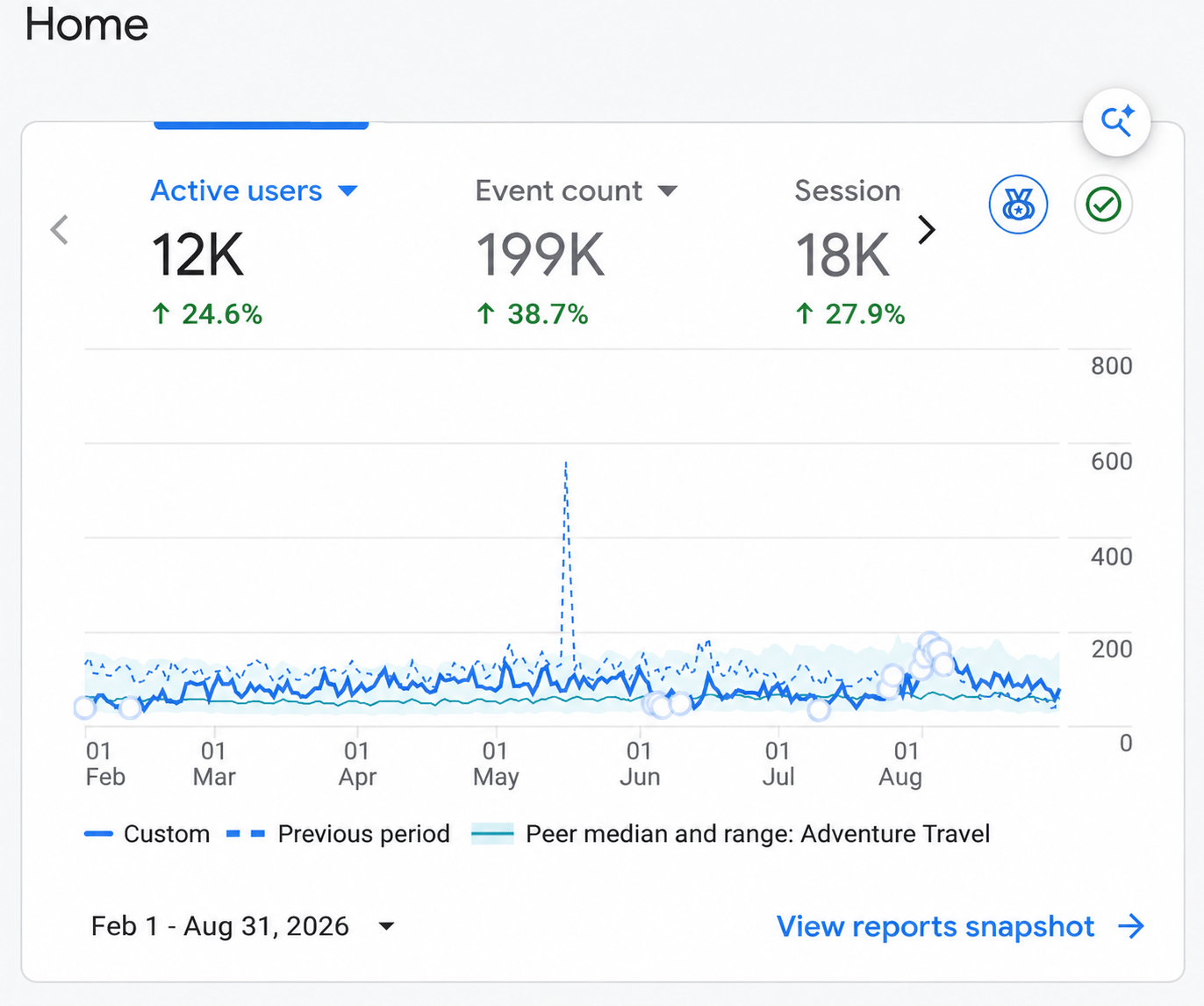Click the green data quality checkmark icon
This screenshot has width=1204, height=1006.
click(x=1103, y=205)
